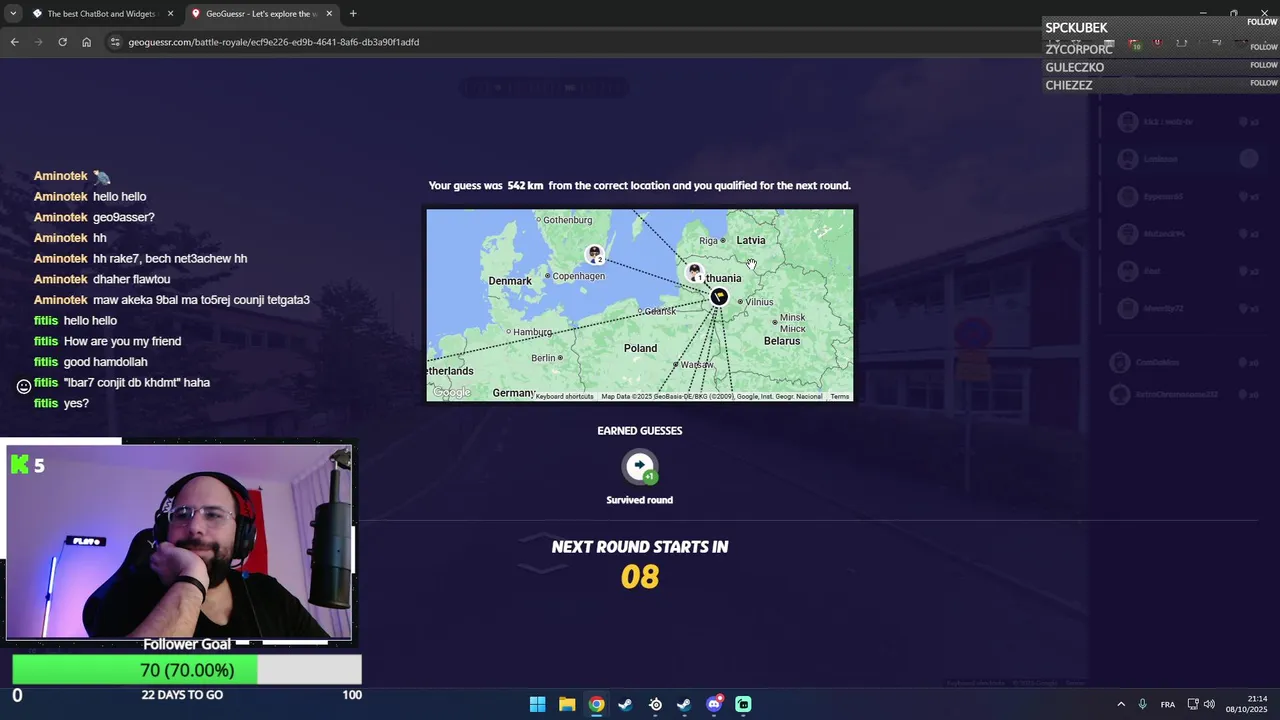Open the map Terms link

840,397
